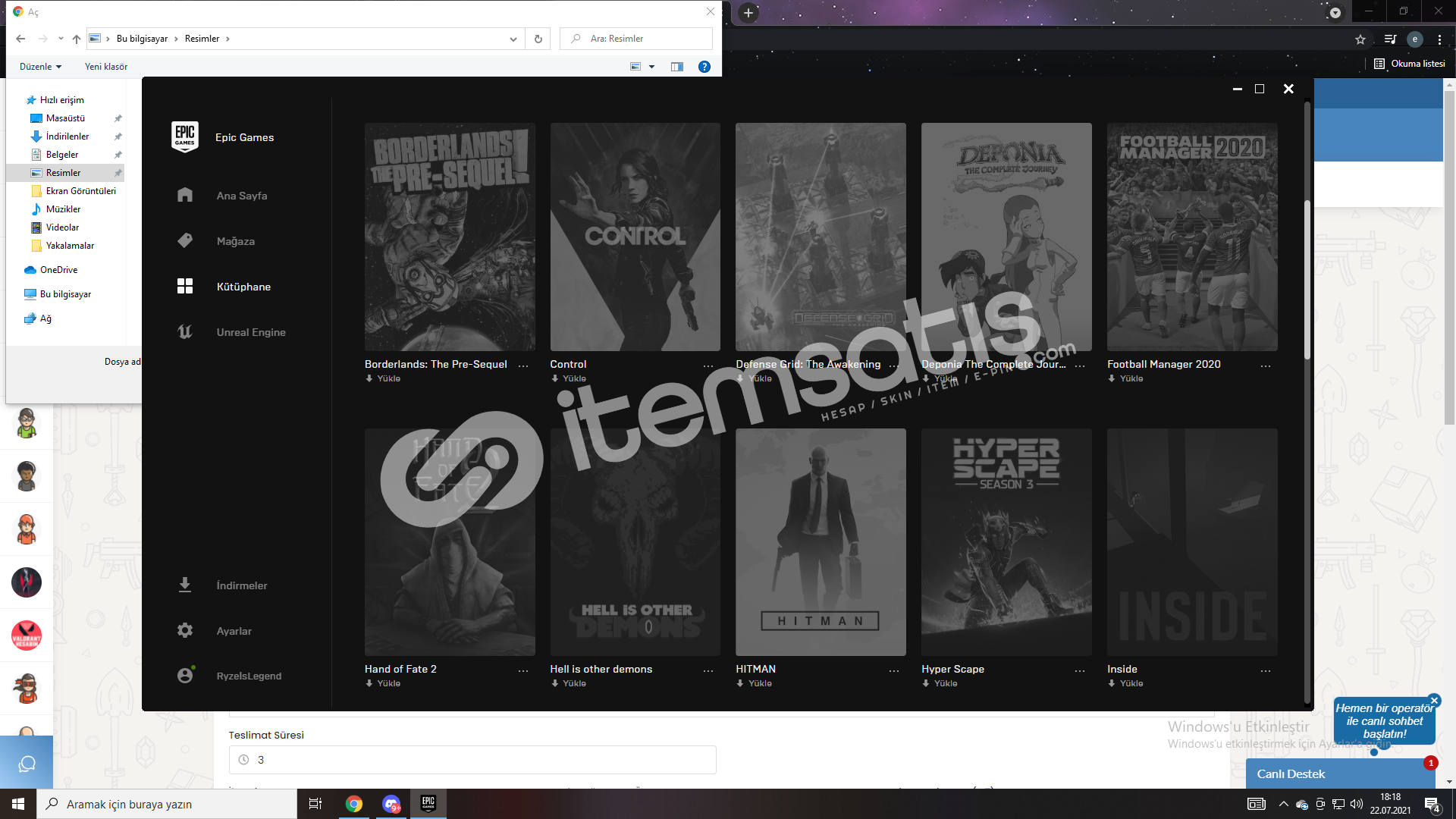Click the Epic Games logo icon
Screen dimensions: 1456x819
pyautogui.click(x=185, y=137)
